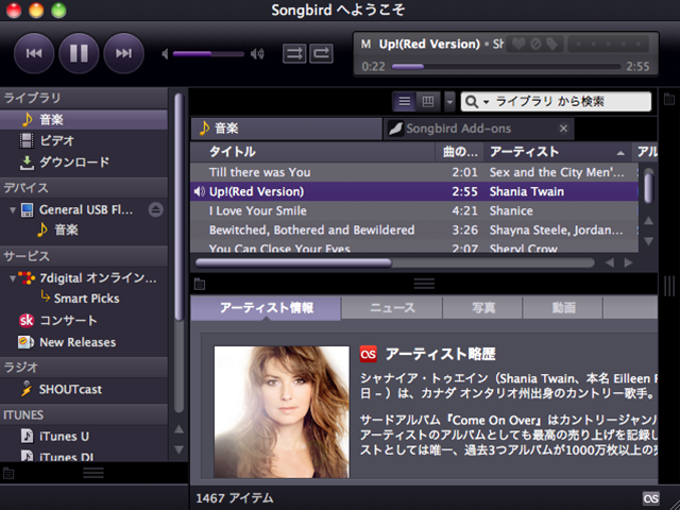Switch to filter pane view mode
This screenshot has height=510, width=680.
click(x=428, y=101)
